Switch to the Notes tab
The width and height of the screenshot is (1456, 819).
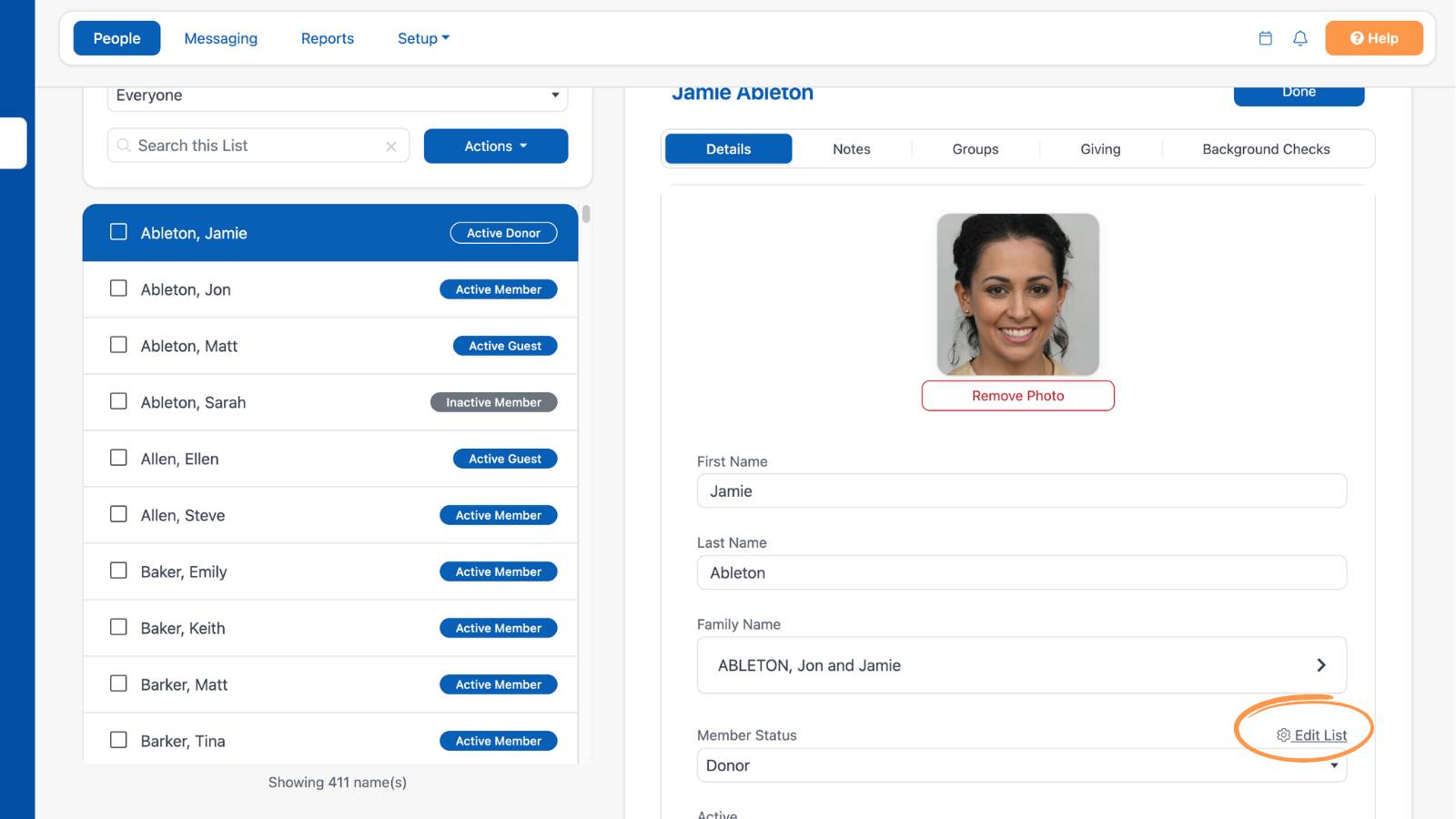(x=852, y=149)
